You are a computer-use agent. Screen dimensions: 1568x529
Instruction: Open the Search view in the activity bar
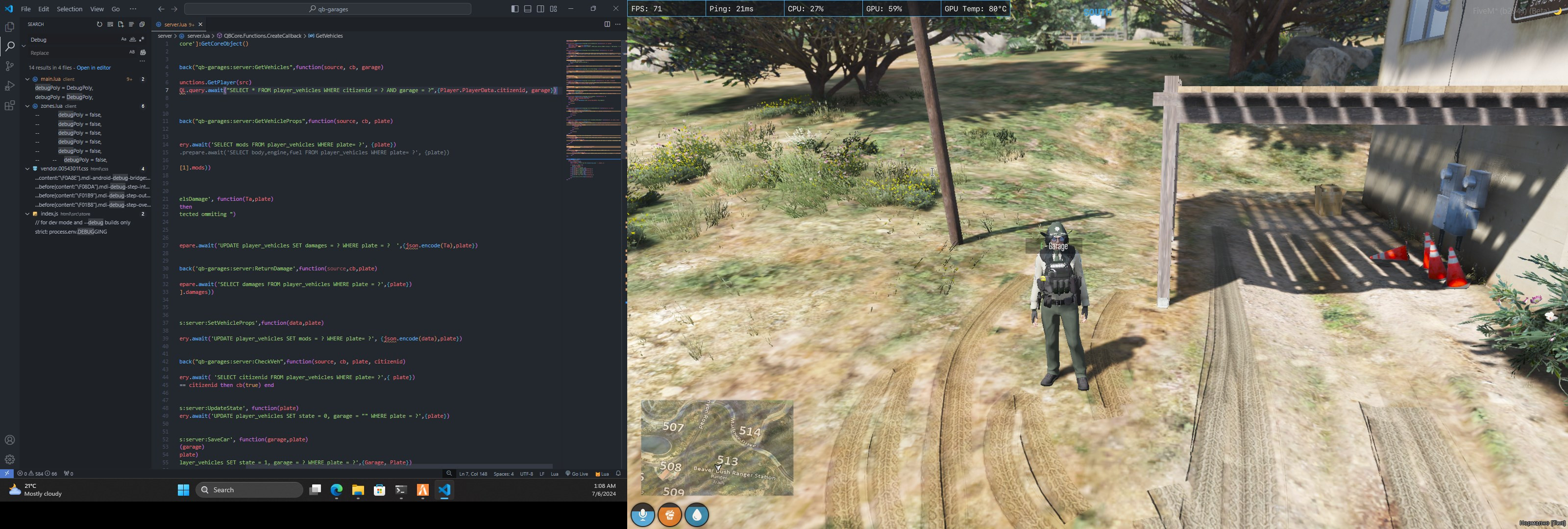click(x=10, y=46)
